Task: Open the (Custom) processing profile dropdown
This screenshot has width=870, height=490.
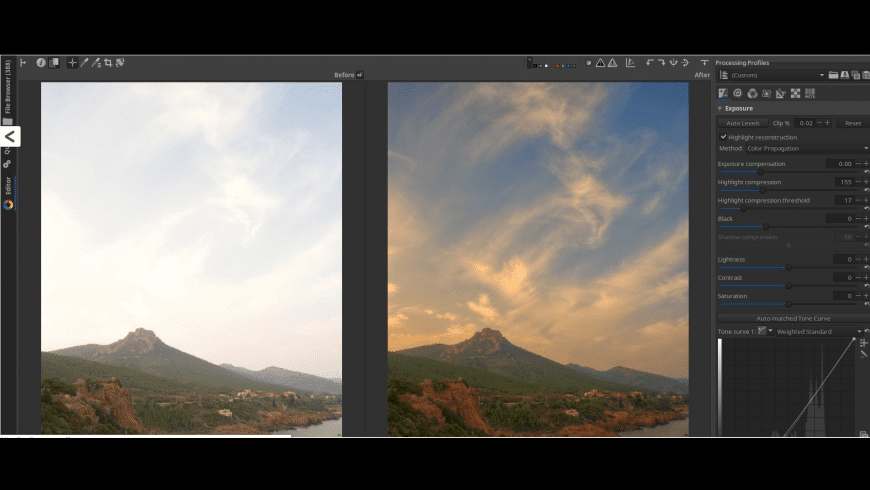Action: pyautogui.click(x=778, y=75)
